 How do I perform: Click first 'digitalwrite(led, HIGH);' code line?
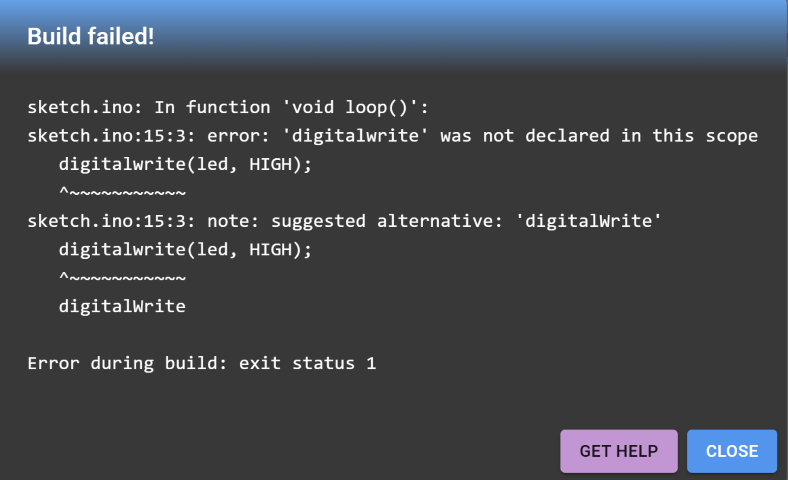tap(185, 164)
